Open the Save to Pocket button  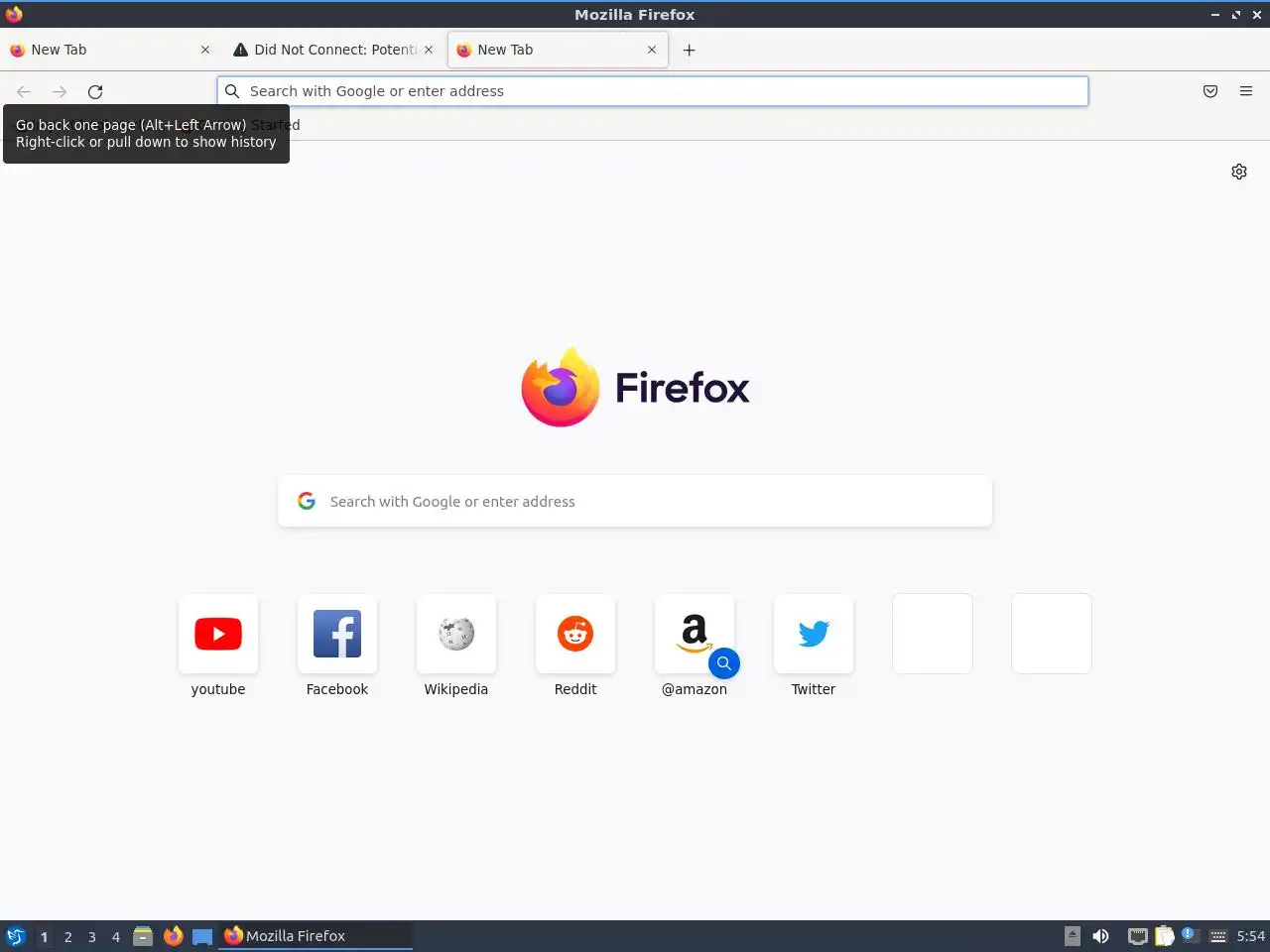tap(1210, 91)
